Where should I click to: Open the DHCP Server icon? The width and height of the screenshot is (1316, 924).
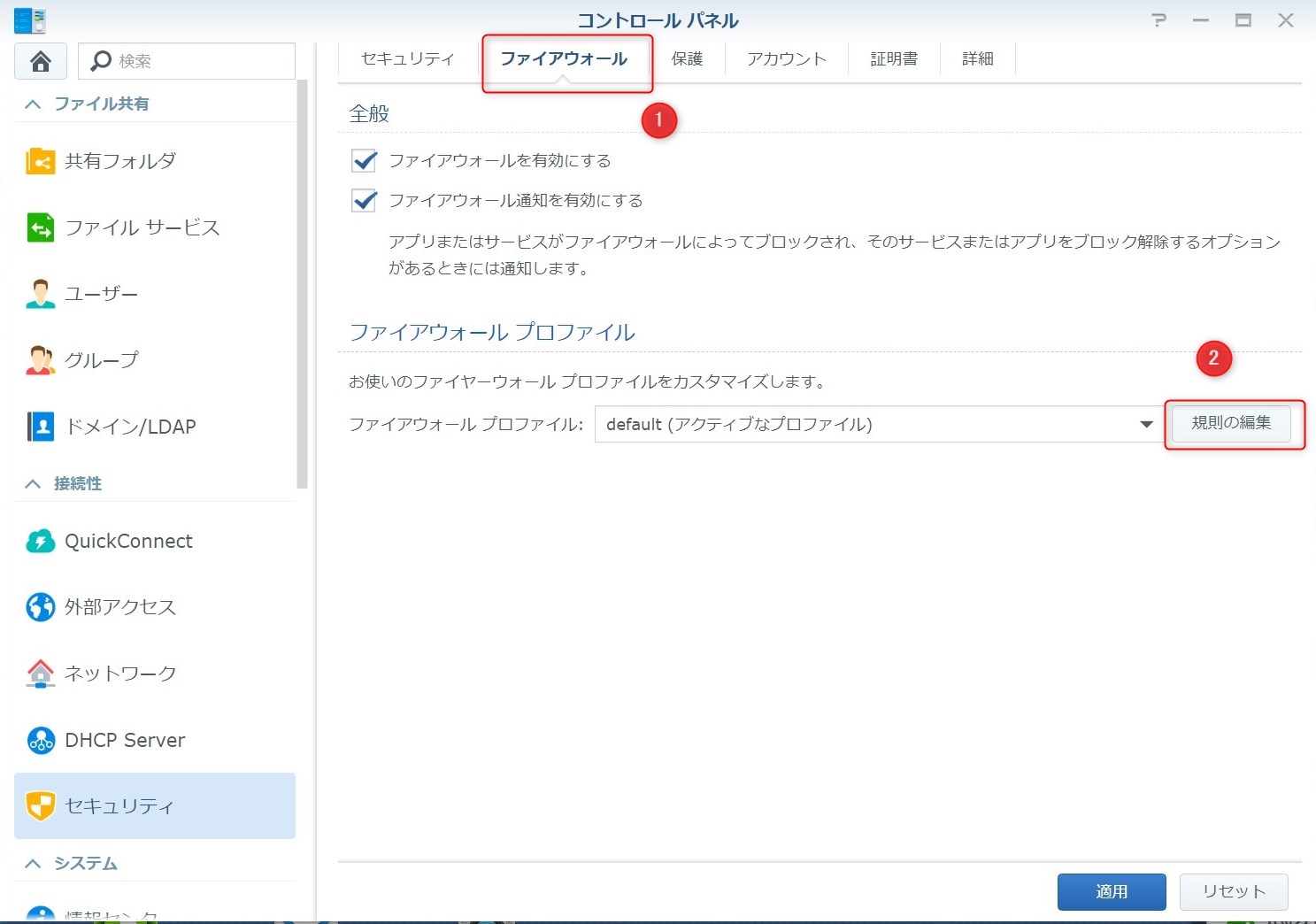[41, 740]
